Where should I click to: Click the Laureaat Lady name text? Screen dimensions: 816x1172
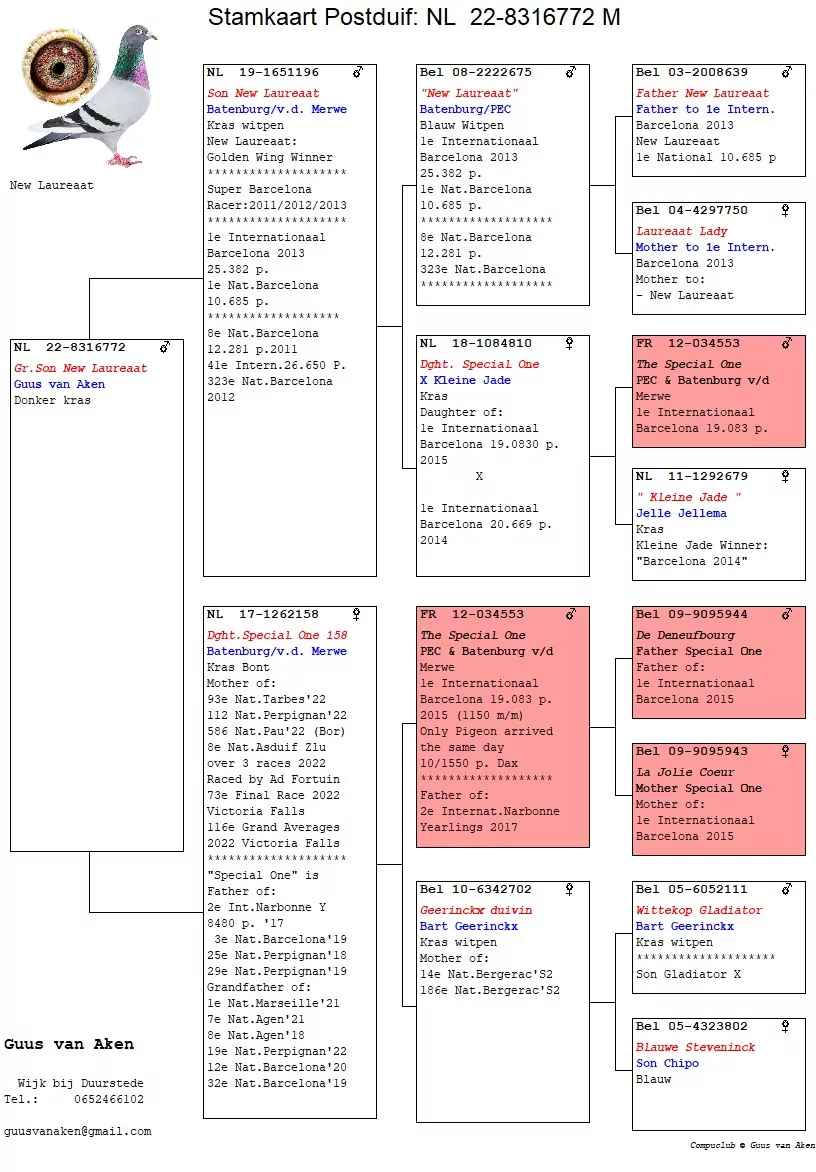pyautogui.click(x=681, y=232)
